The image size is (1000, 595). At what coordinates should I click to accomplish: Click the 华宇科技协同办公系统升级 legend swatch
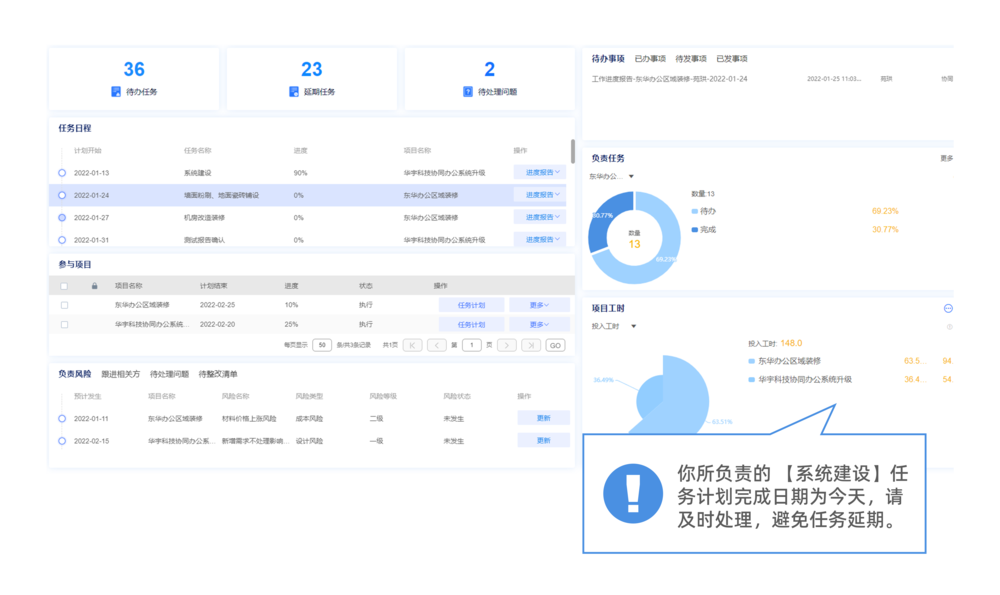(751, 379)
